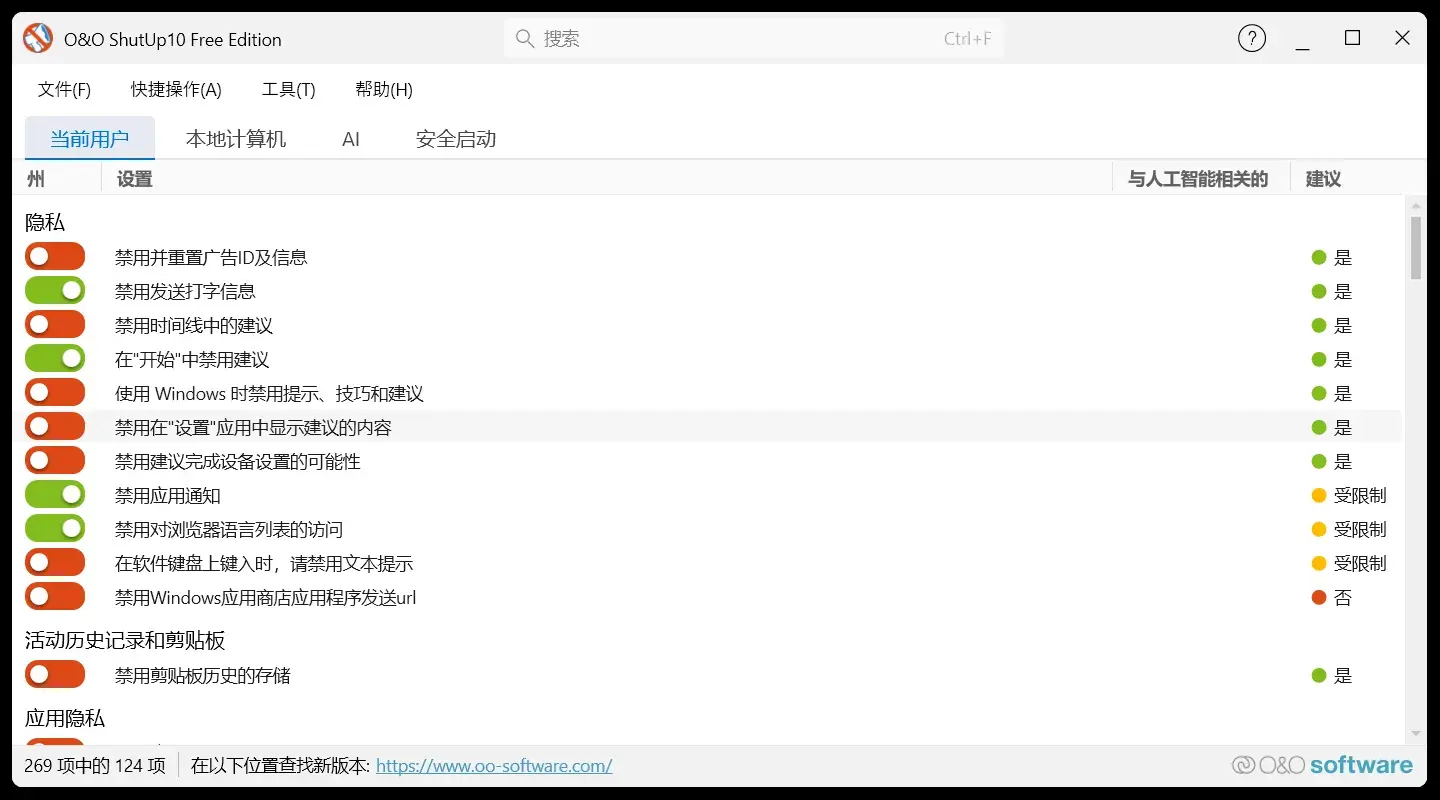The image size is (1440, 800).
Task: Select the 活动历史记录和剪贴板 section heading
Action: [125, 641]
